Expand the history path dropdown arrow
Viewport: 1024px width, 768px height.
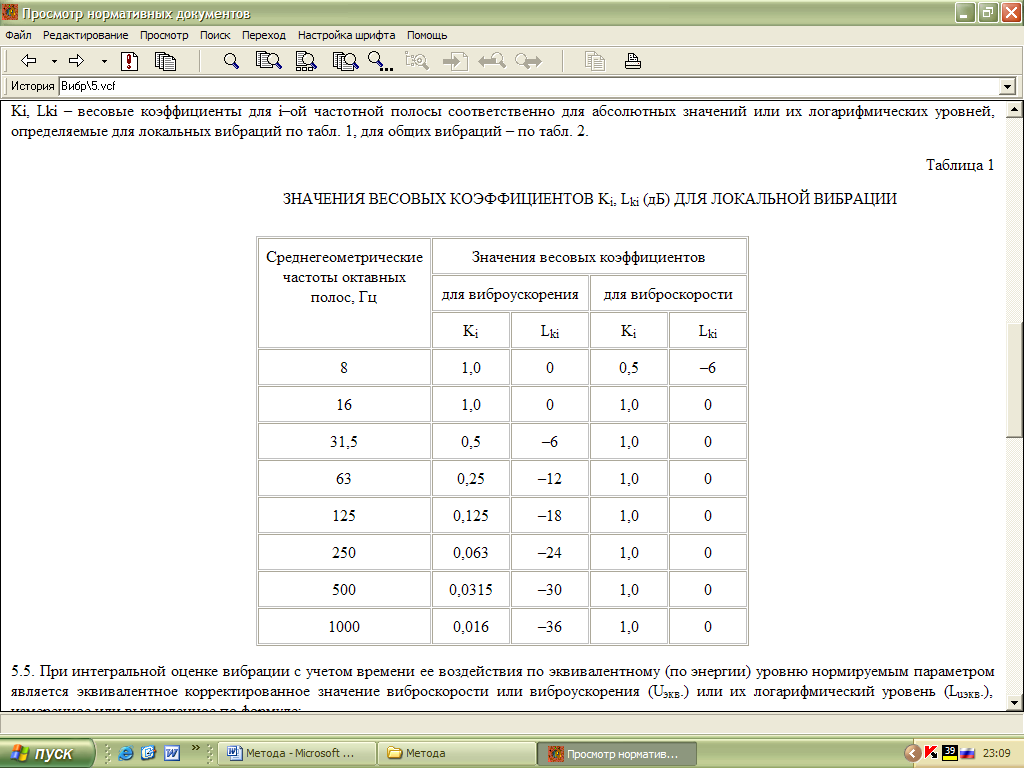click(x=1007, y=86)
